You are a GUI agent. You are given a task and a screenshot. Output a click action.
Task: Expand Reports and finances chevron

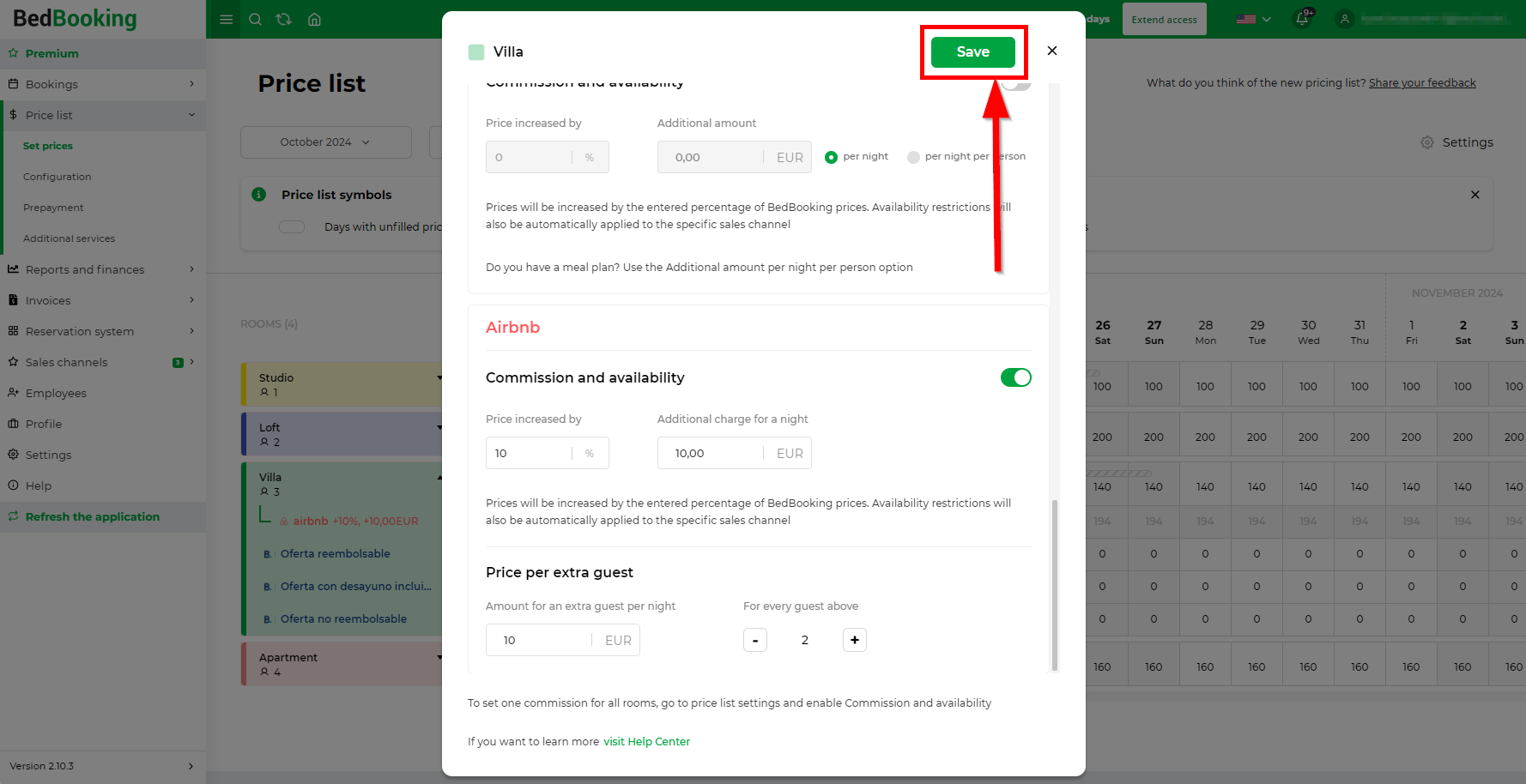point(191,269)
